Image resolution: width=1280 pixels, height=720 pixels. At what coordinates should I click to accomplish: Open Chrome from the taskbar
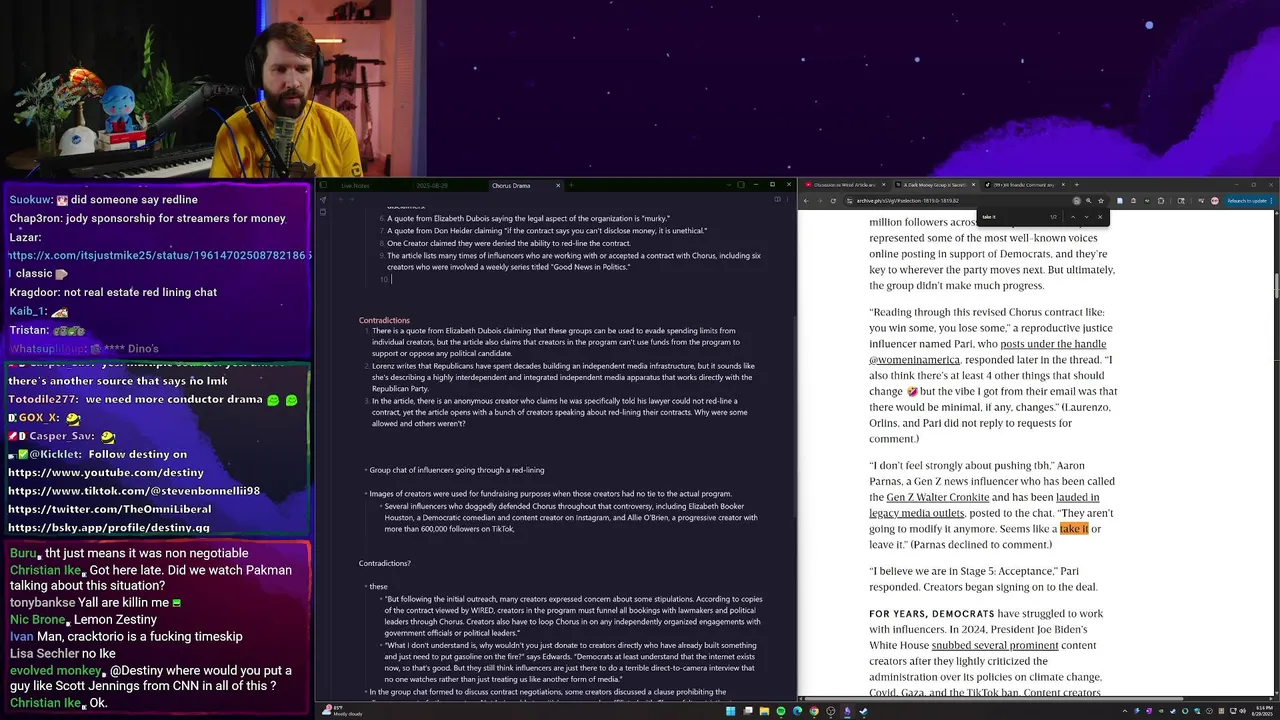tap(814, 711)
